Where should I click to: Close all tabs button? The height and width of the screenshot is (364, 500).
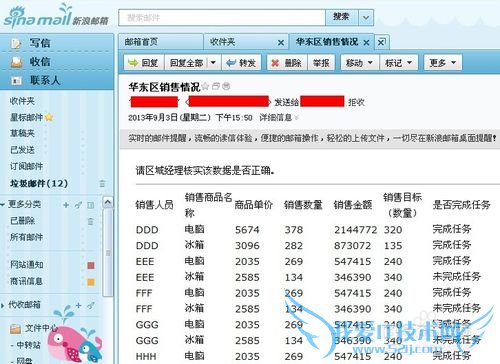coord(381,42)
